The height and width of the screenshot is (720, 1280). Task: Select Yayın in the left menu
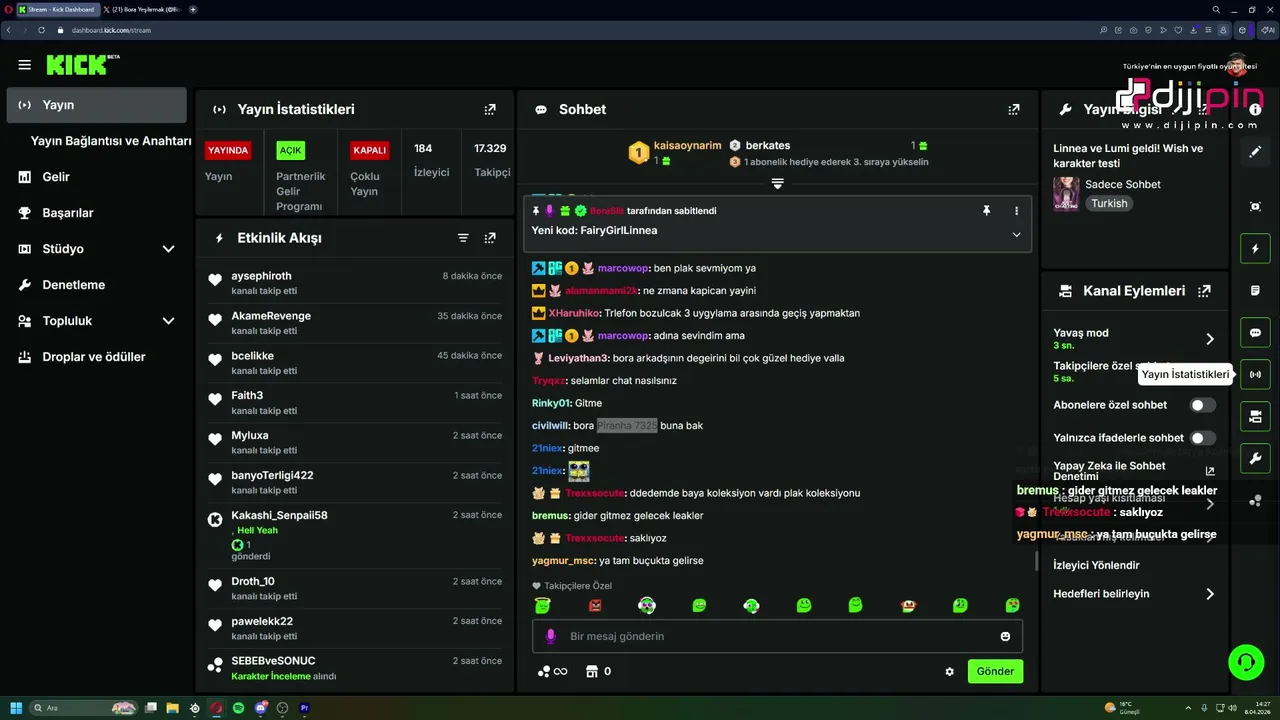tap(97, 105)
